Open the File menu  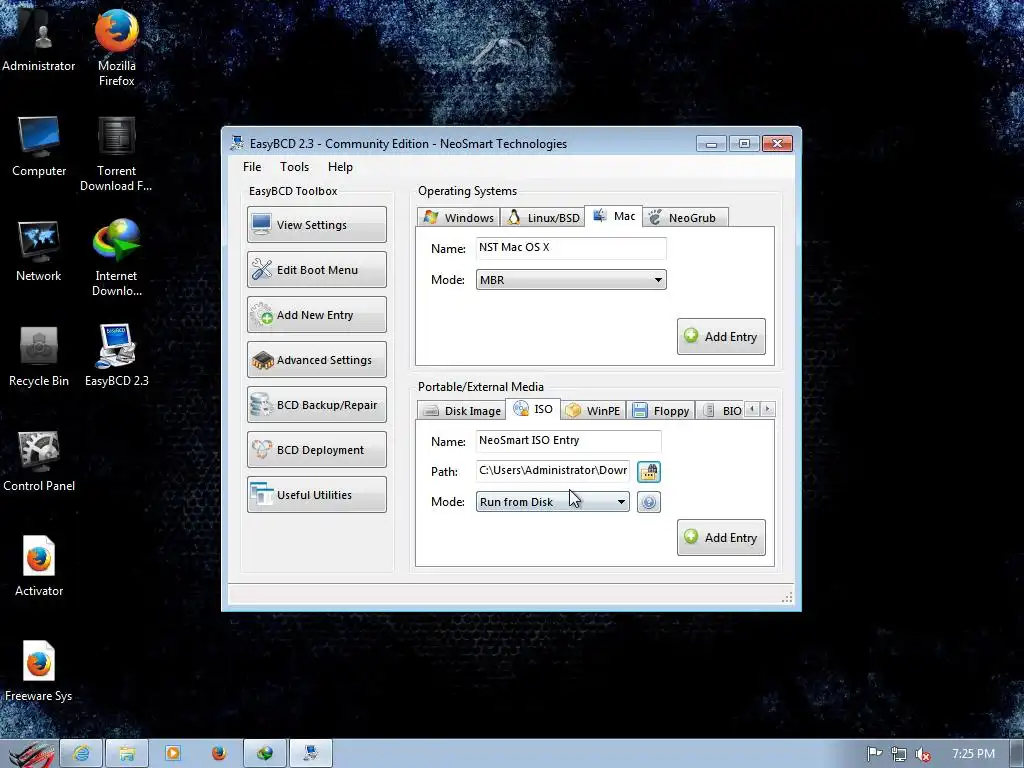(252, 167)
